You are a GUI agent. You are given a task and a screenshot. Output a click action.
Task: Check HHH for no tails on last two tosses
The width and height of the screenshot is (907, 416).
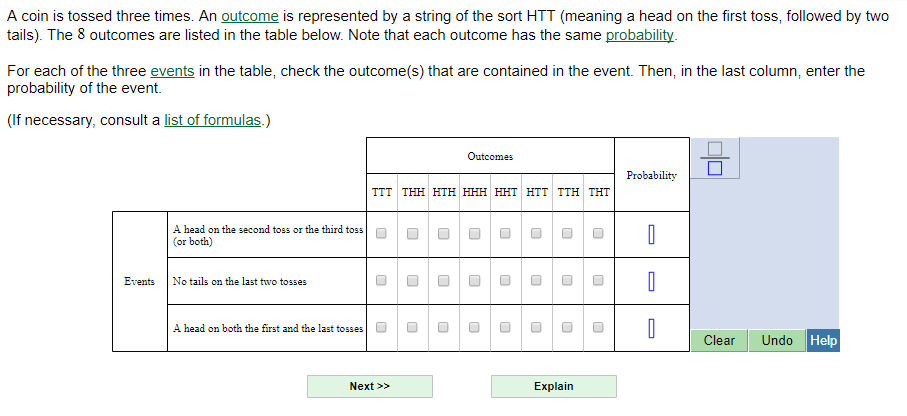coord(475,281)
